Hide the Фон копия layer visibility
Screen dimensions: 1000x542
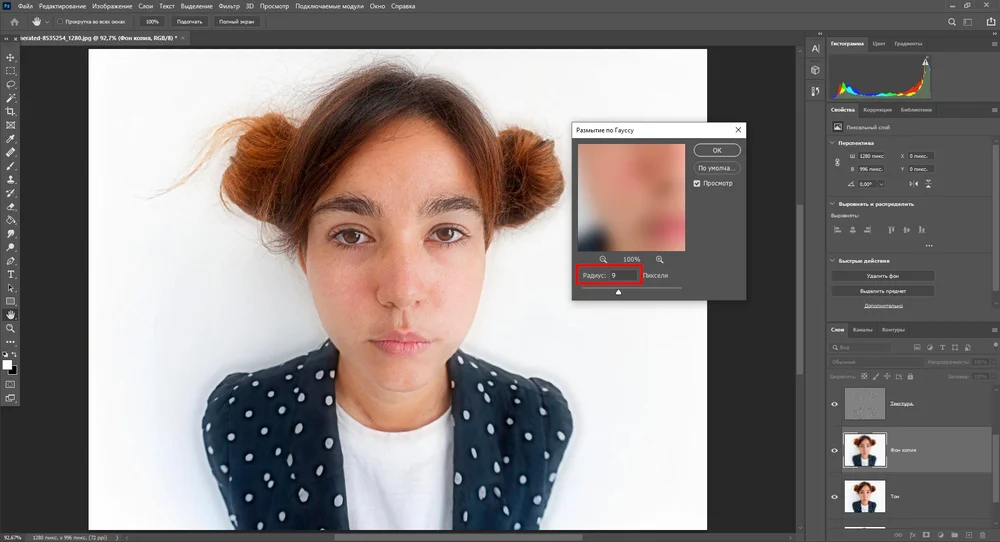tap(834, 450)
